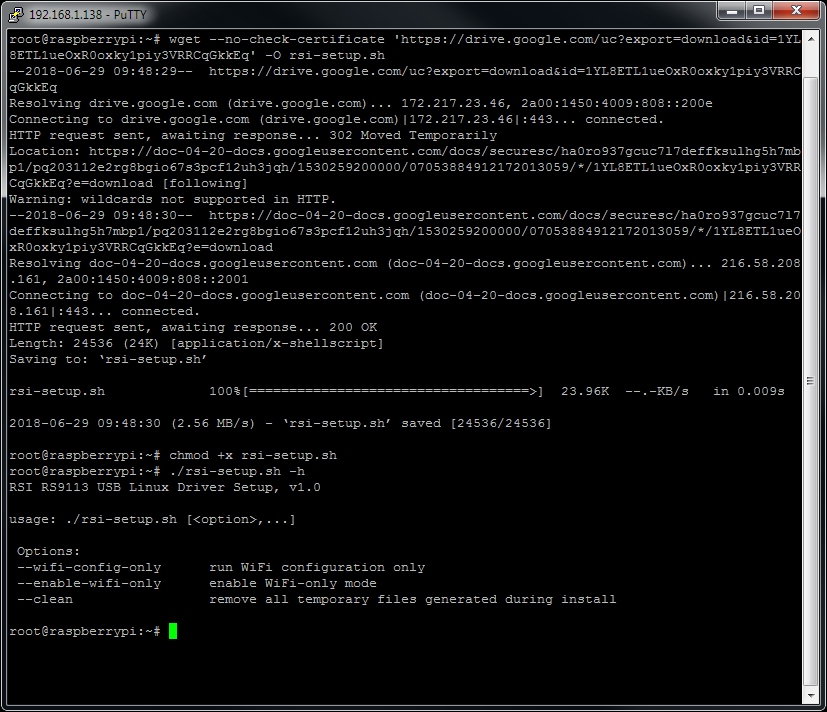Viewport: 827px width, 712px height.
Task: Minimize the PuTTY window
Action: click(x=732, y=11)
